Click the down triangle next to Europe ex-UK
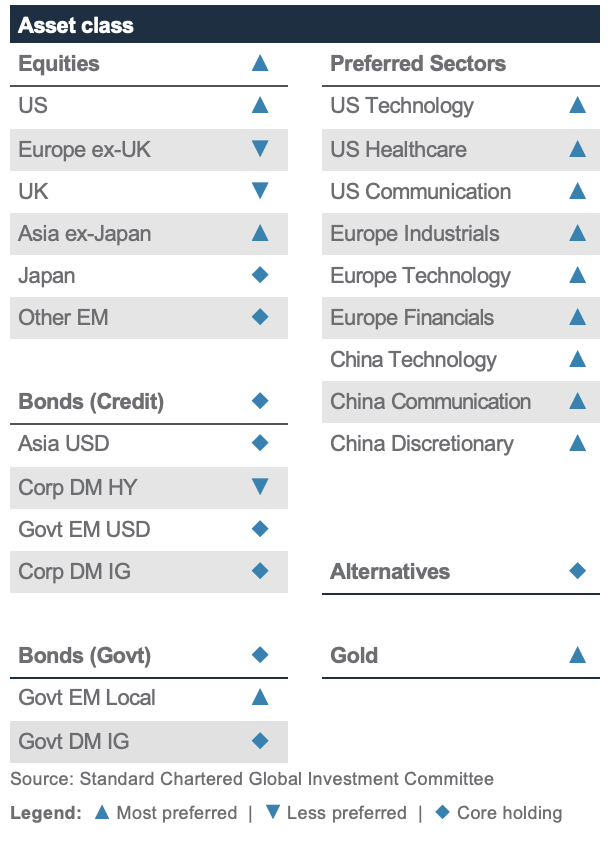616x846 pixels. [x=260, y=149]
